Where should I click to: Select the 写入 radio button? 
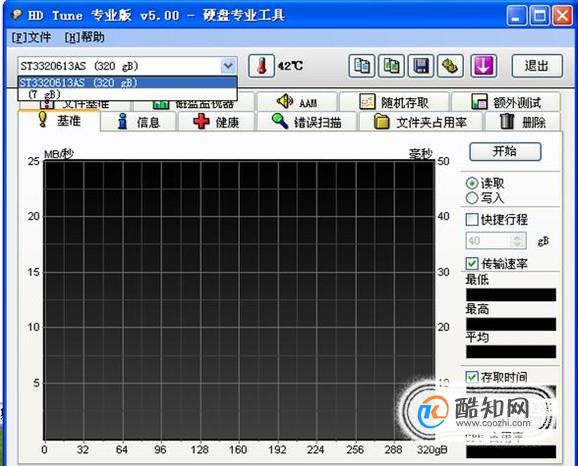472,198
